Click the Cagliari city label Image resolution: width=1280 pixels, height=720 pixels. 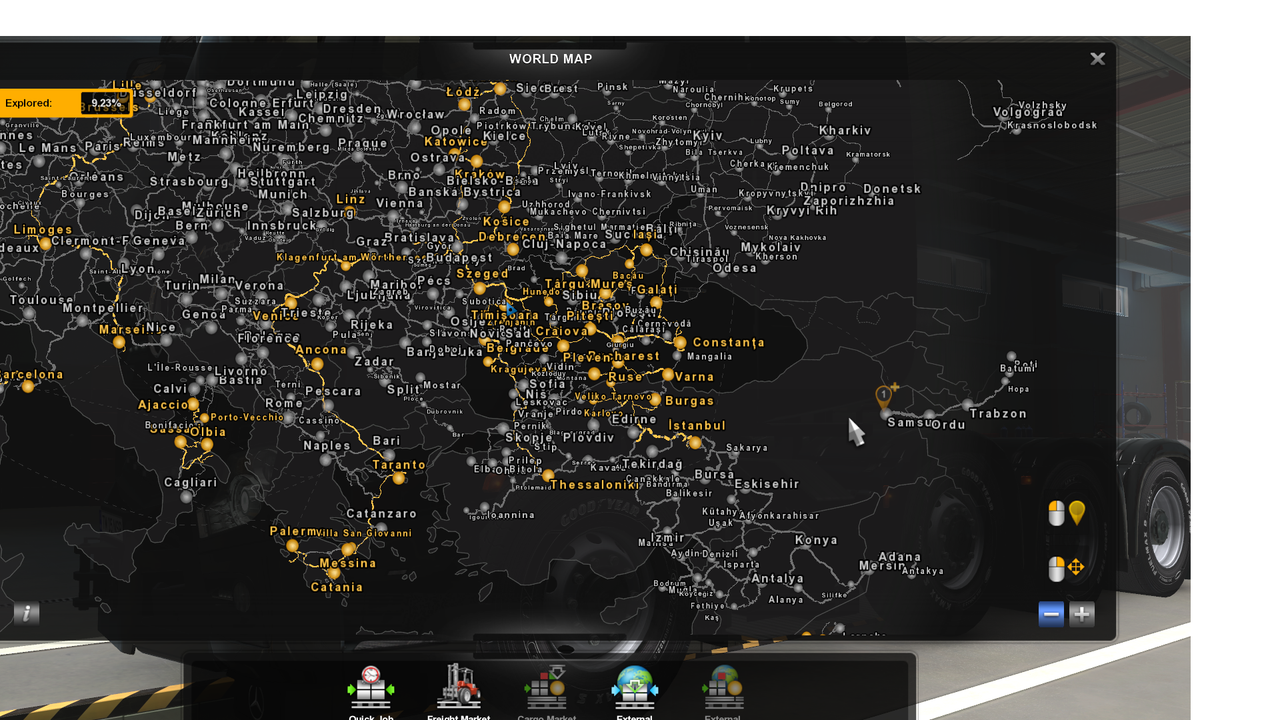click(x=191, y=482)
